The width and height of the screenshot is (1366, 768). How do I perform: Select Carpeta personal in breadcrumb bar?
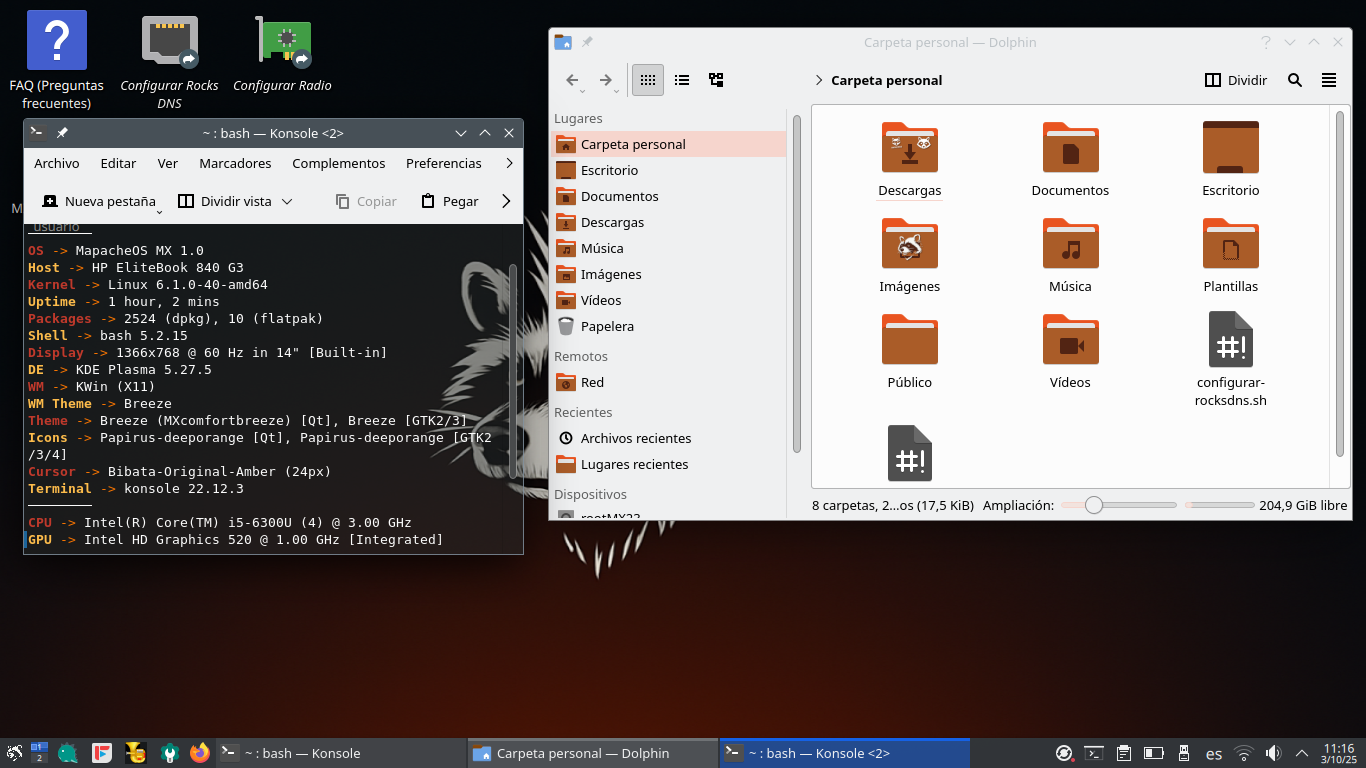click(887, 80)
